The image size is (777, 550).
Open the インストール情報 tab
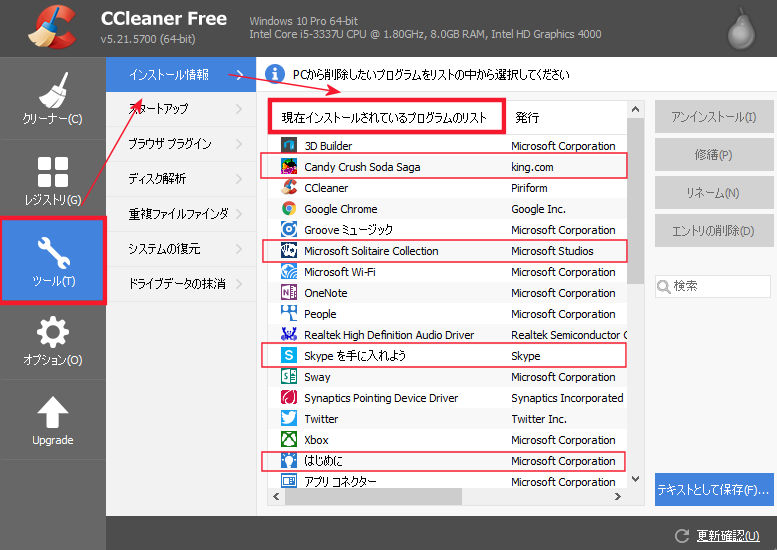pyautogui.click(x=181, y=74)
